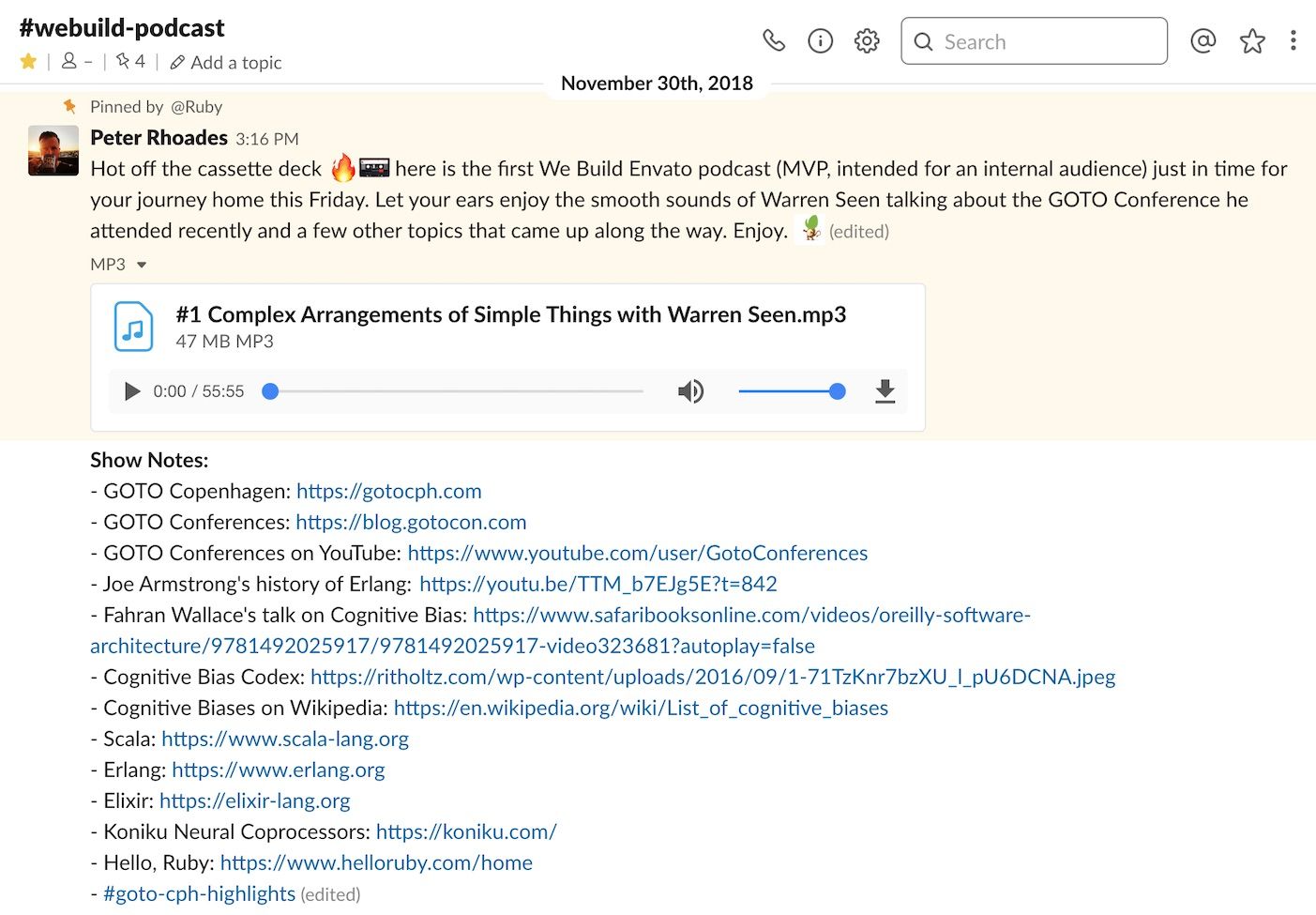The width and height of the screenshot is (1316, 915).
Task: Click the cassette tape emoji
Action: point(374,168)
